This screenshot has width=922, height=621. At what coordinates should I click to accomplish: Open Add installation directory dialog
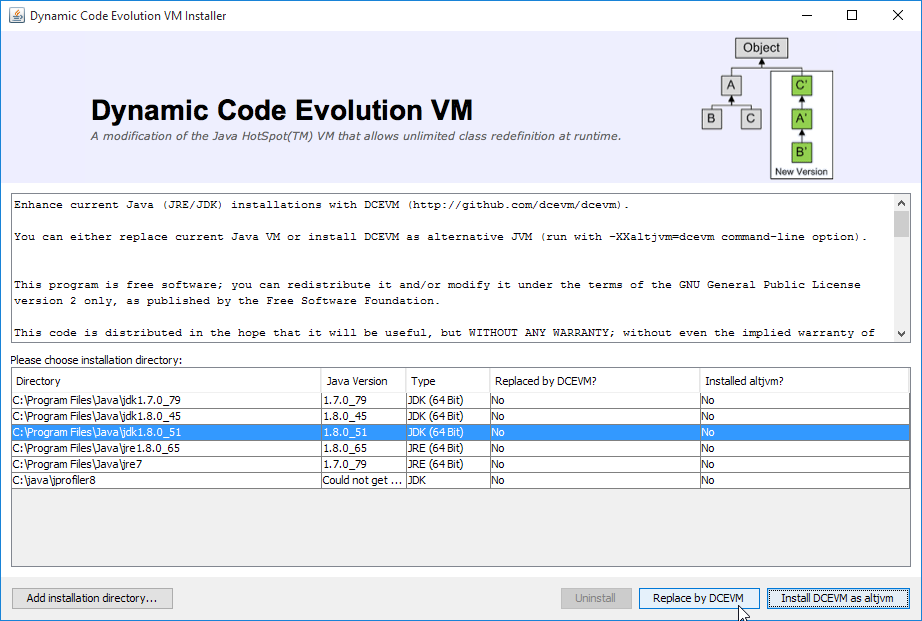tap(92, 598)
